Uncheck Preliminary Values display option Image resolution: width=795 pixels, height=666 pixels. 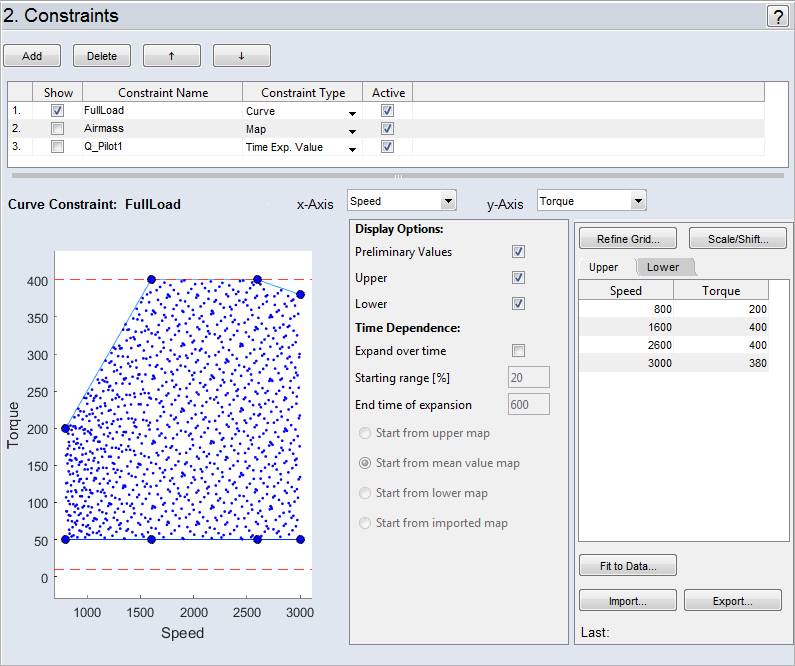(518, 252)
